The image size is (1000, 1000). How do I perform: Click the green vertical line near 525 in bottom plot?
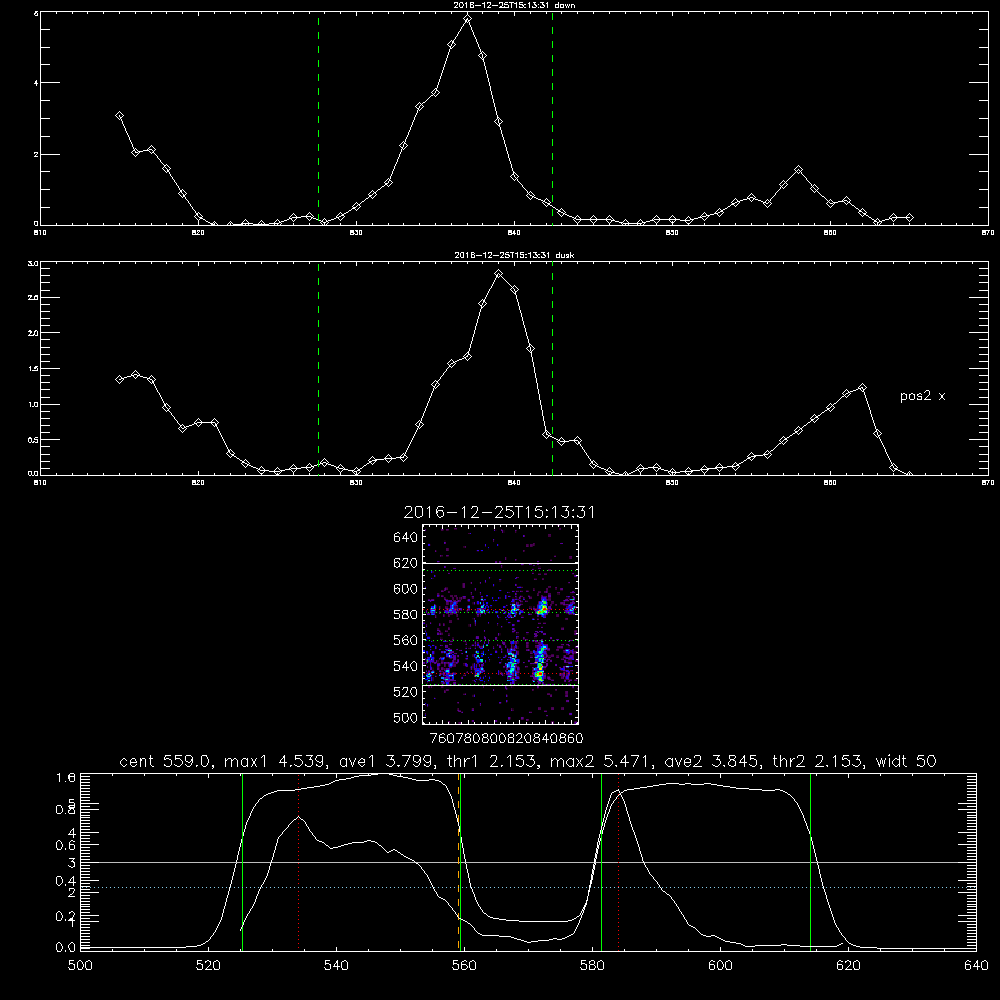coord(242,862)
